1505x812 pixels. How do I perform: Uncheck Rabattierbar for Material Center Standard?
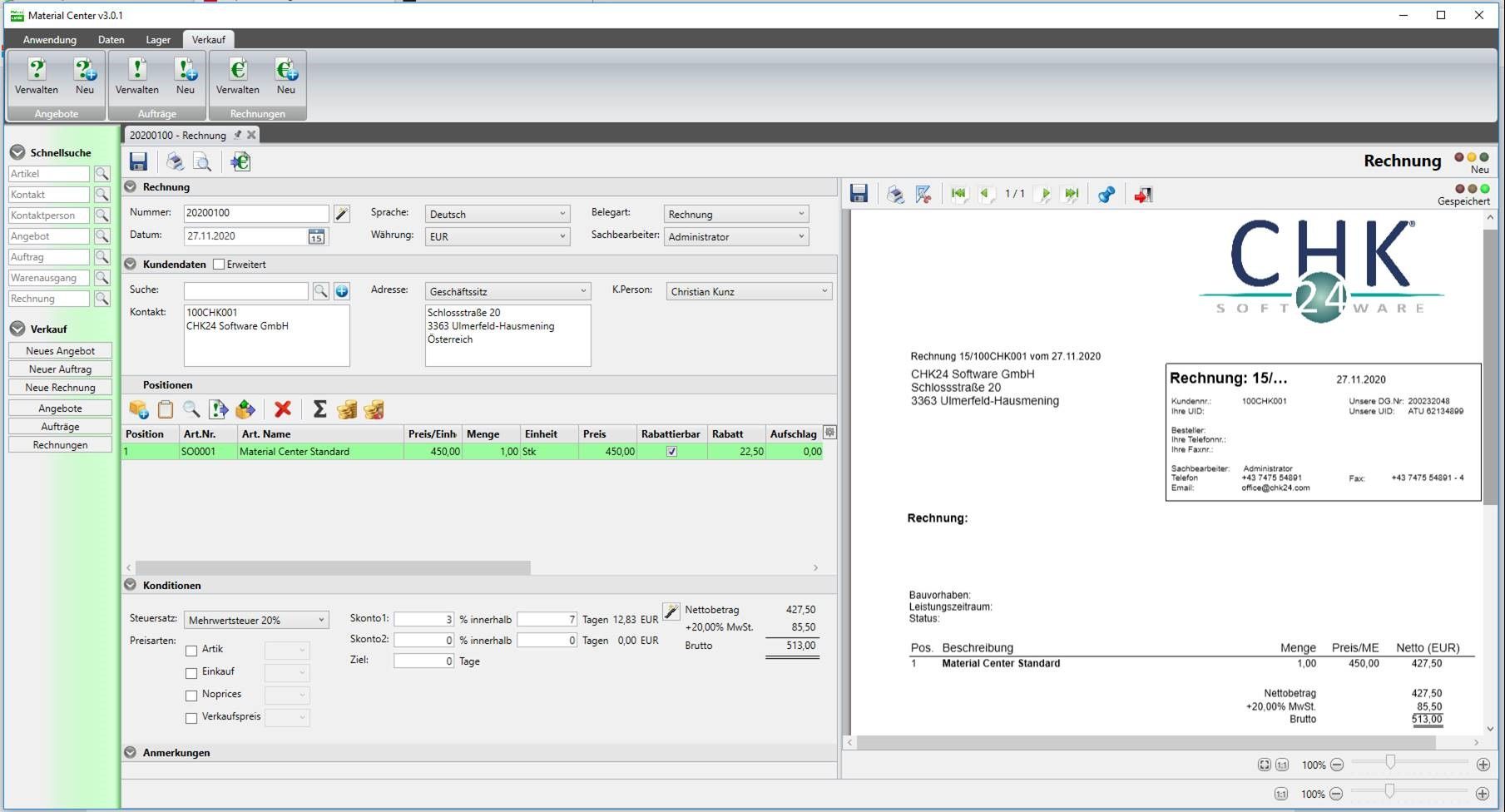(x=671, y=452)
